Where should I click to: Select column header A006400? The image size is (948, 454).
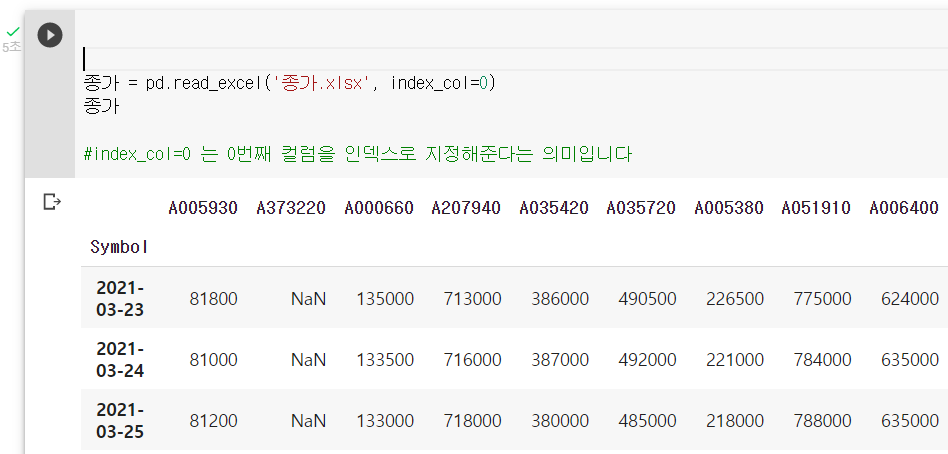[x=904, y=208]
